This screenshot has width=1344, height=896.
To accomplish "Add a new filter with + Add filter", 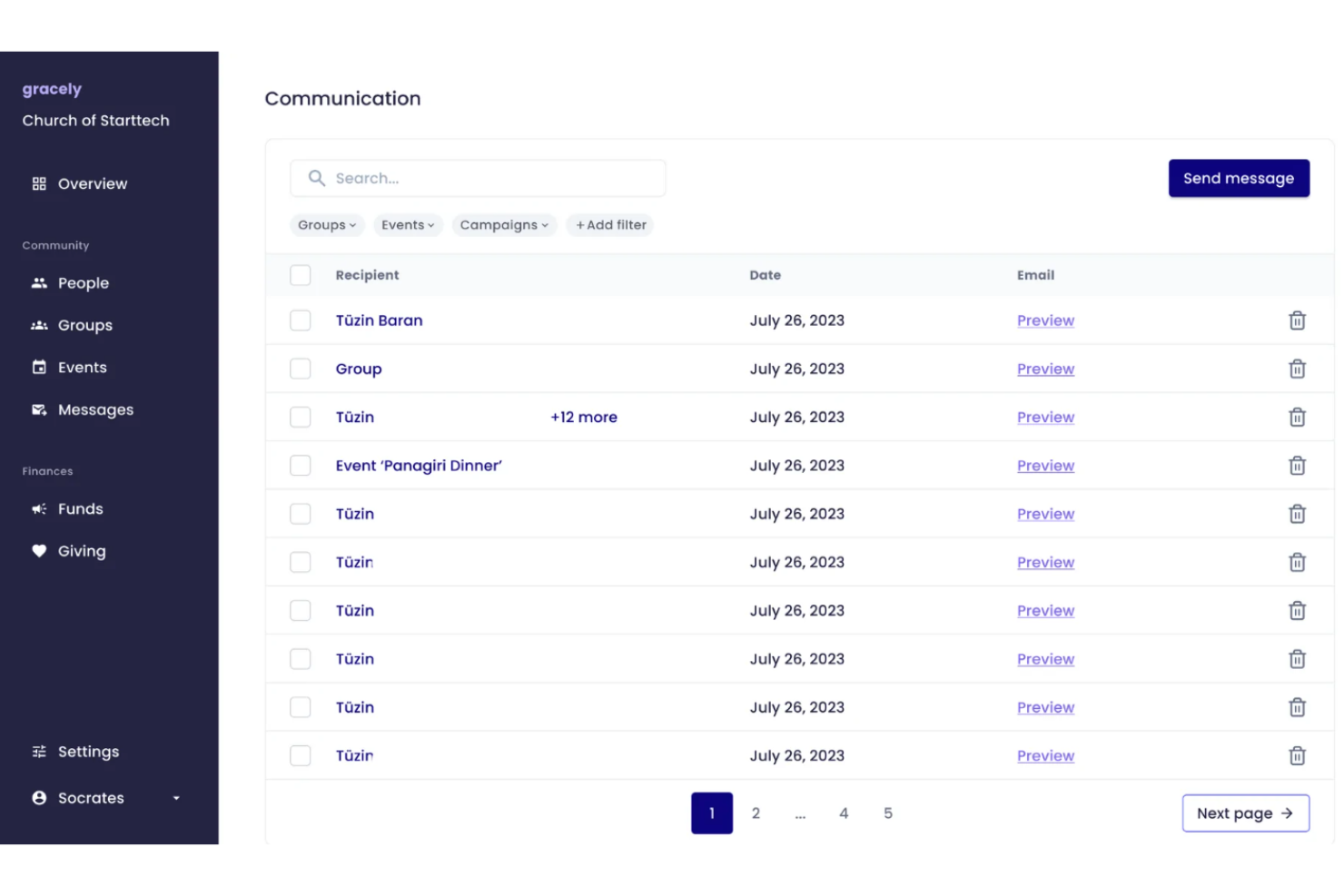I will point(609,224).
